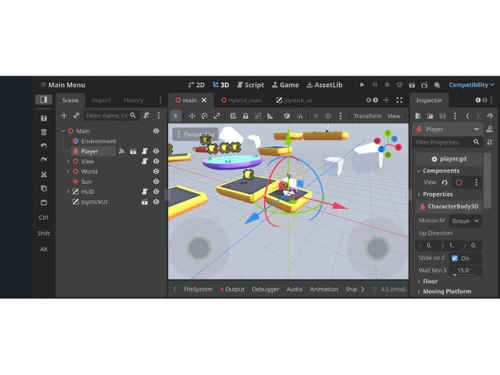Stop the running project
500x375 pixels.
pos(387,85)
